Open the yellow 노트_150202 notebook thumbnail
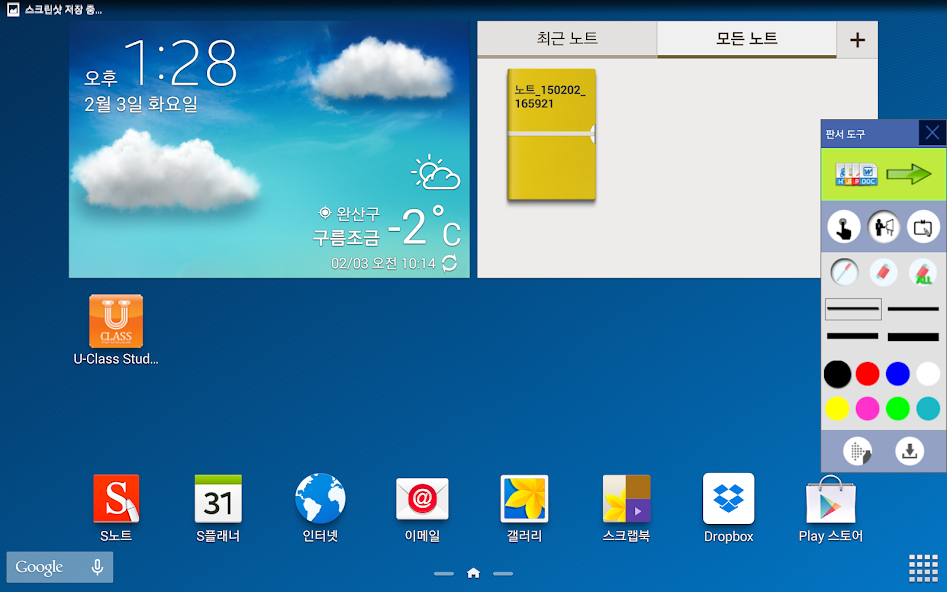Image resolution: width=947 pixels, height=592 pixels. (551, 134)
